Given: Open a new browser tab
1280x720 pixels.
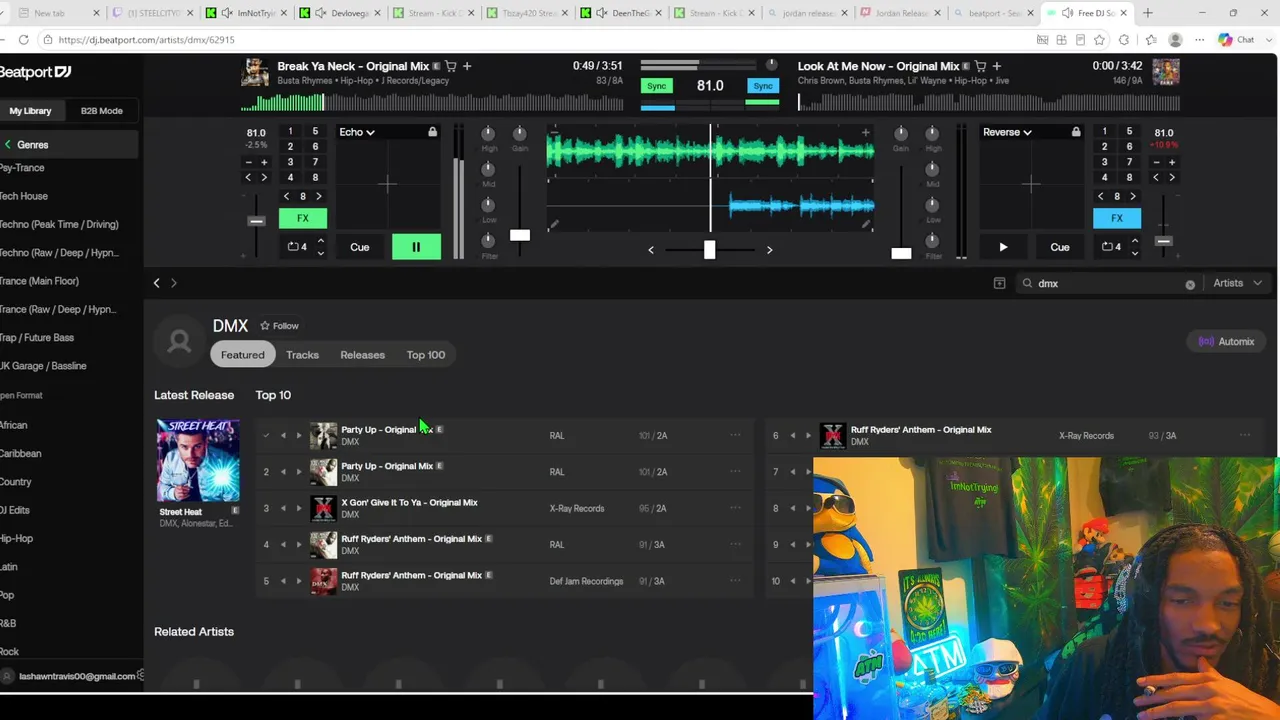Looking at the screenshot, I should 1148,13.
